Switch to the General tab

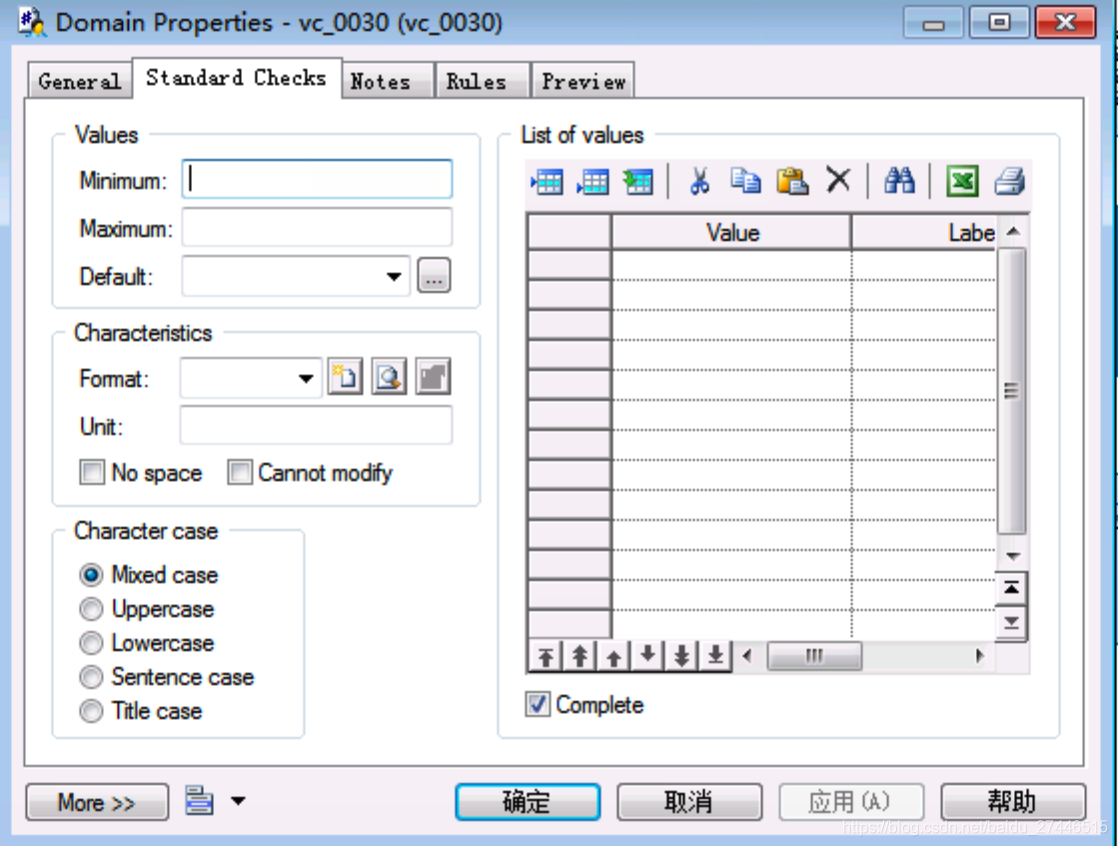tap(80, 81)
